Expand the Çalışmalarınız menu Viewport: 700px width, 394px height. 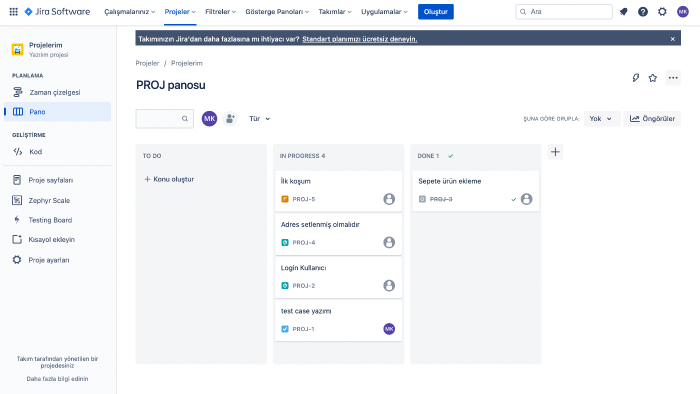(129, 12)
